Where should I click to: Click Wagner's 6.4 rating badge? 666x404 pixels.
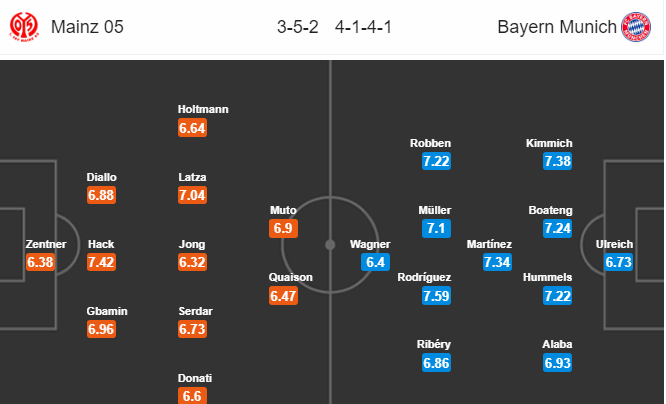click(x=374, y=262)
